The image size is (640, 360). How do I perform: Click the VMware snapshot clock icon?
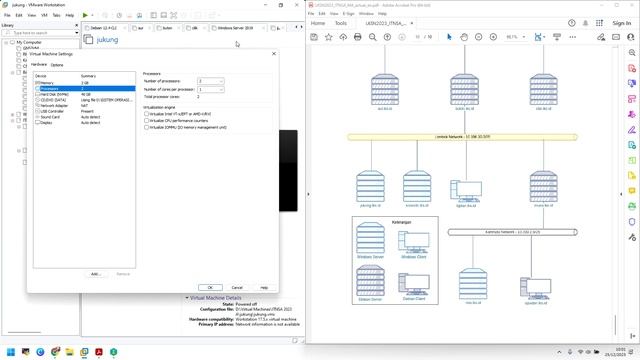click(x=119, y=16)
